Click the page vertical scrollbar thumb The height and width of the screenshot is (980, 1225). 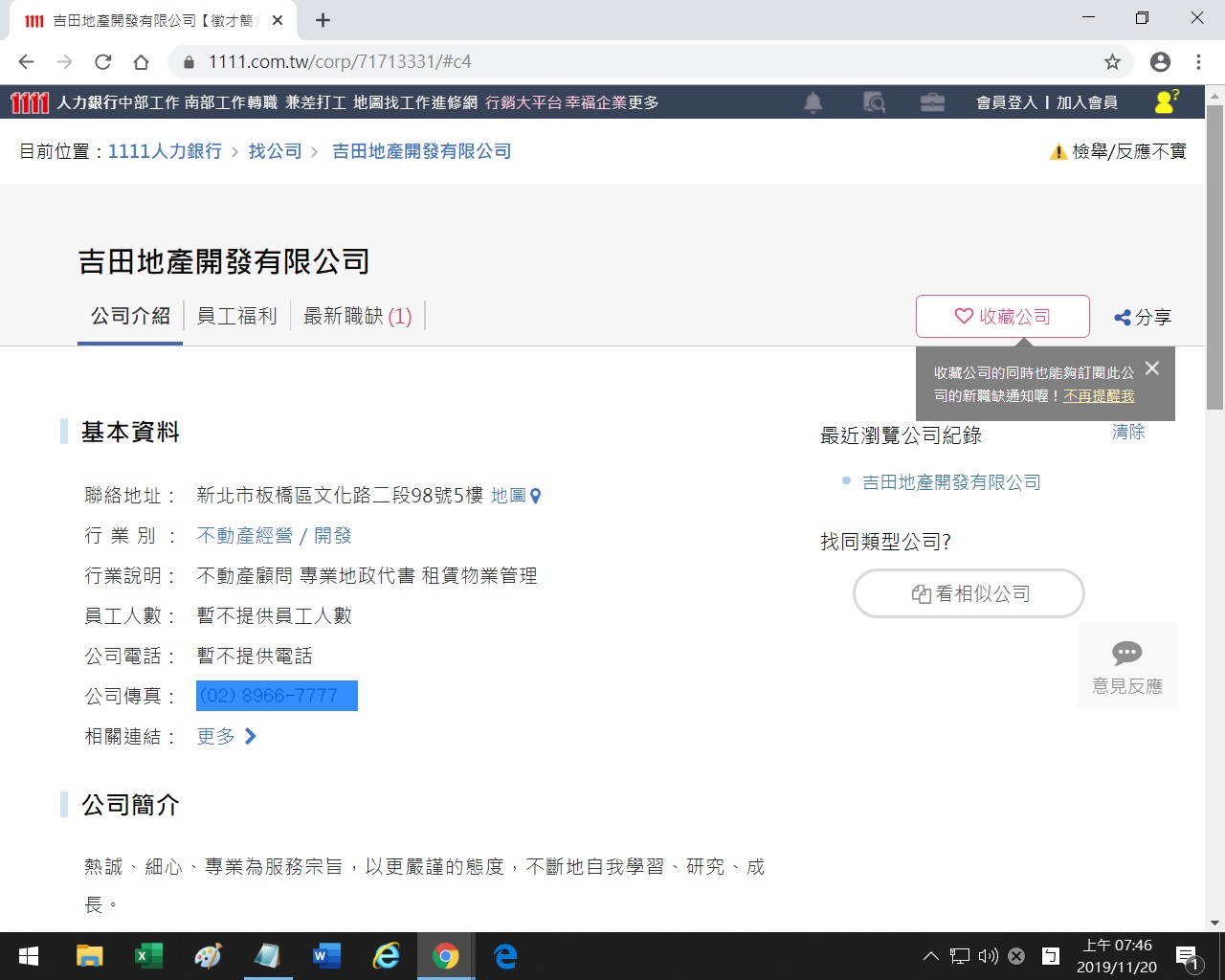(1214, 256)
